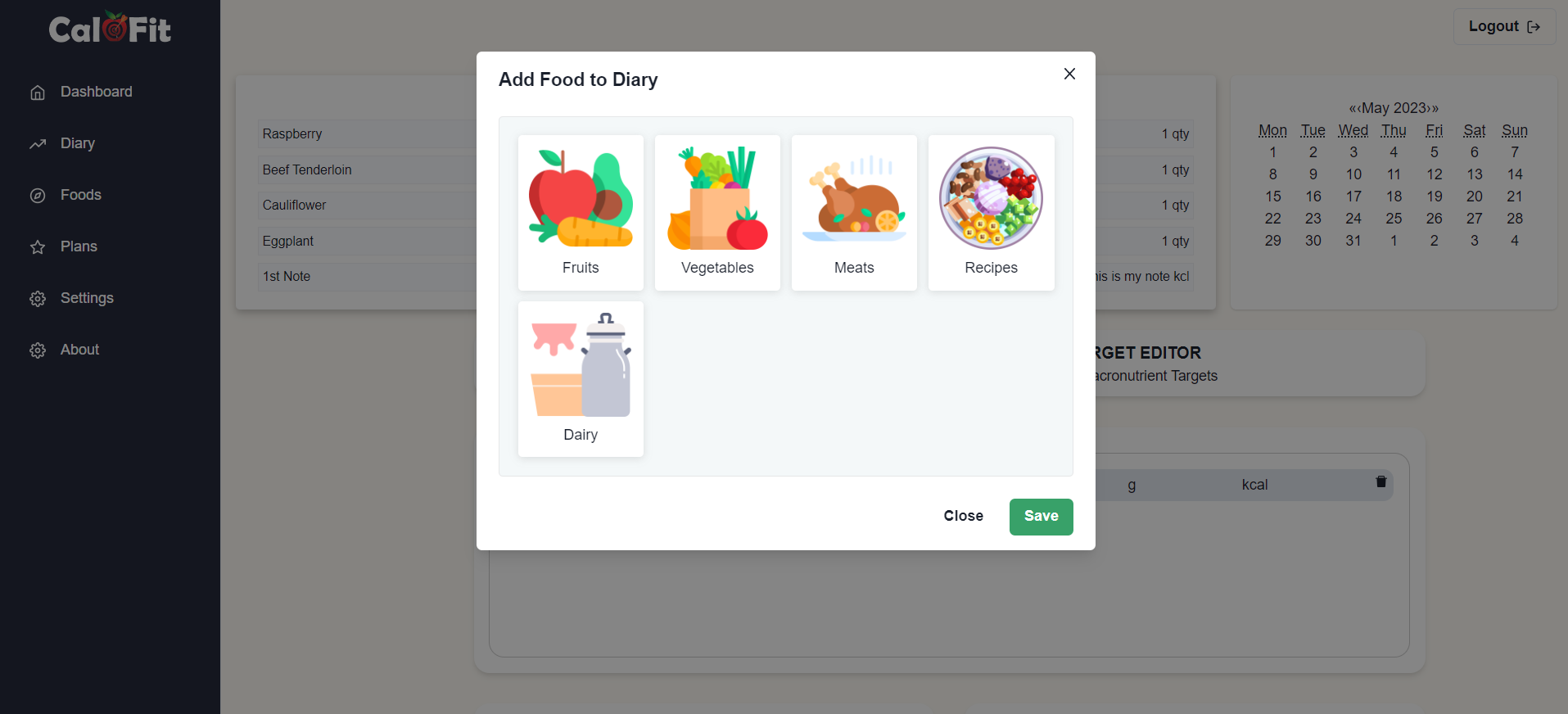Click the trash icon in the macro editor
1568x714 pixels.
1380,484
